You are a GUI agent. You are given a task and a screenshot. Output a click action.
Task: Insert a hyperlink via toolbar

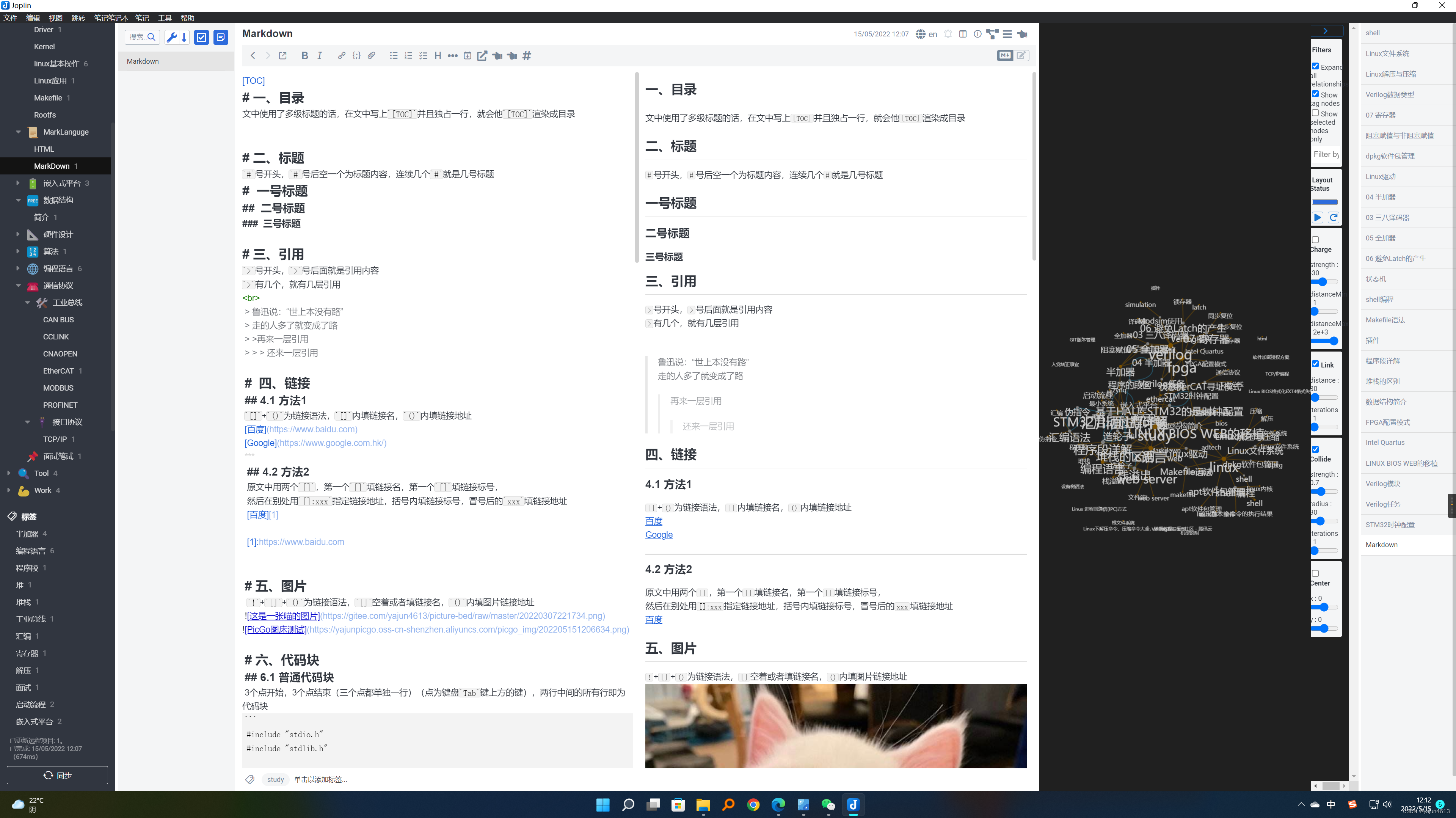click(x=341, y=55)
